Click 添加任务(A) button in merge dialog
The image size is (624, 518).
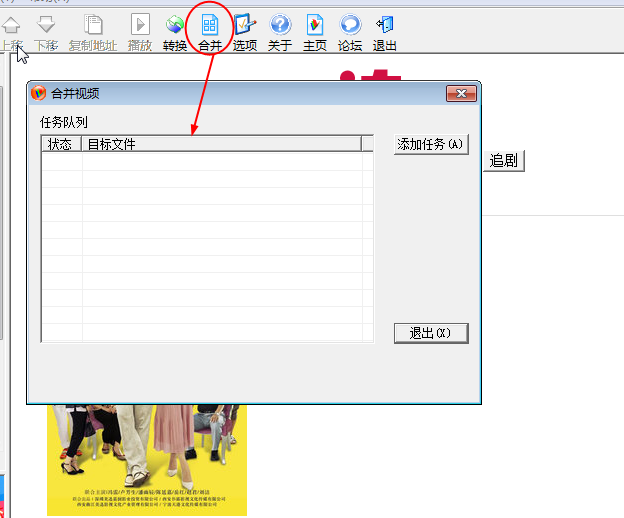click(431, 144)
